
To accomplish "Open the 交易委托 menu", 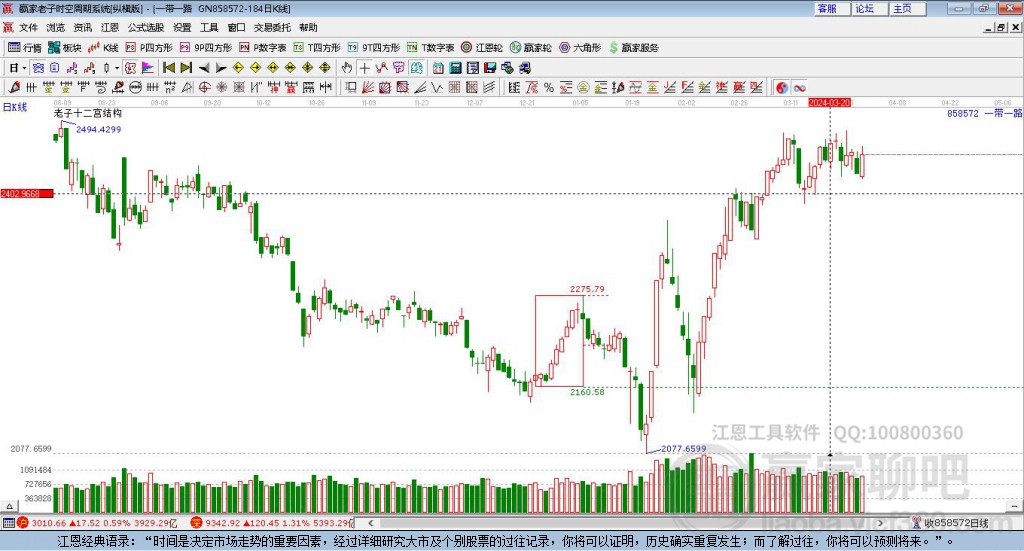I will point(272,27).
